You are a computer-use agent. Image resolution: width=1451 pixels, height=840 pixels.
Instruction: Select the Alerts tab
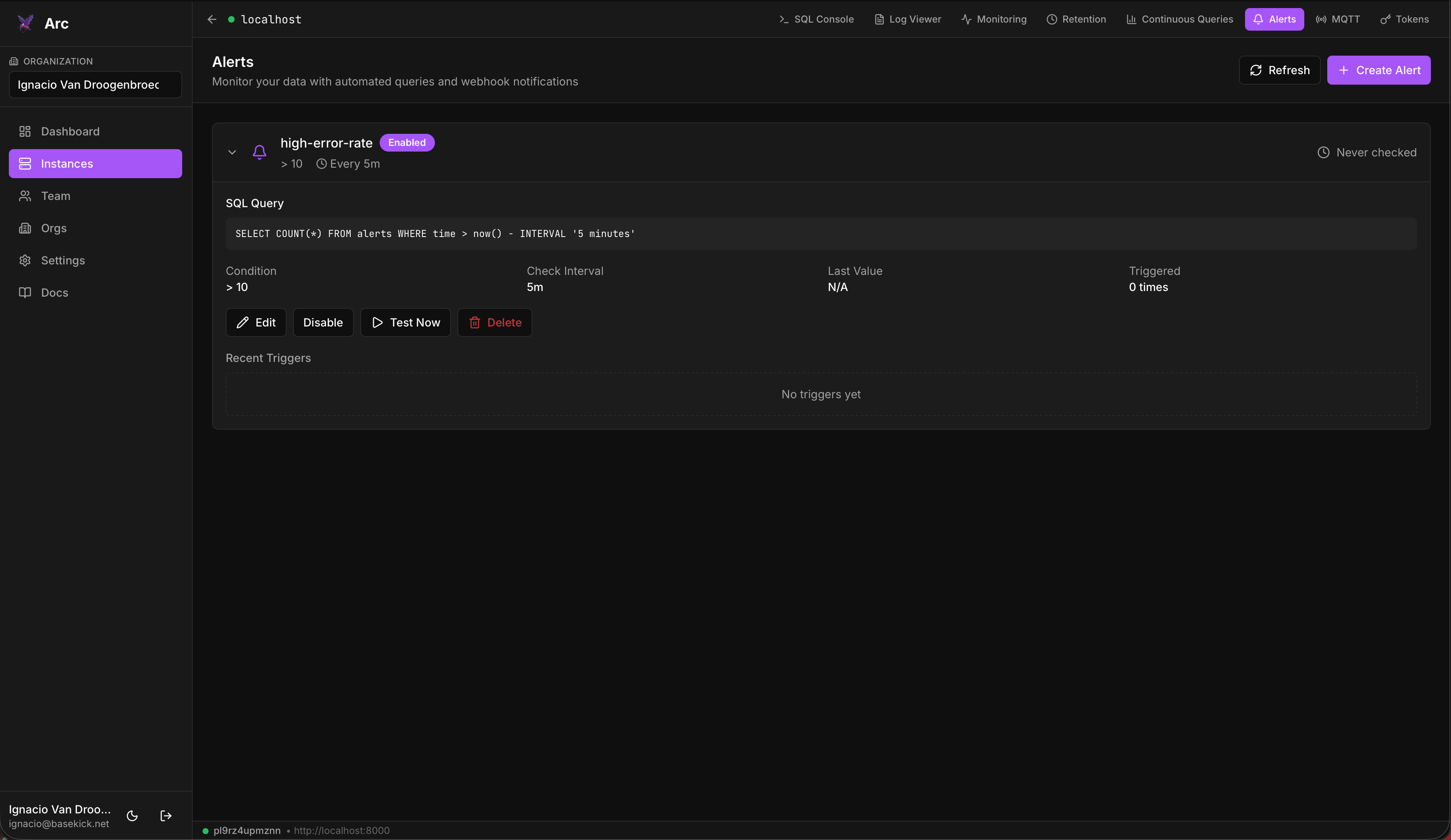tap(1274, 19)
